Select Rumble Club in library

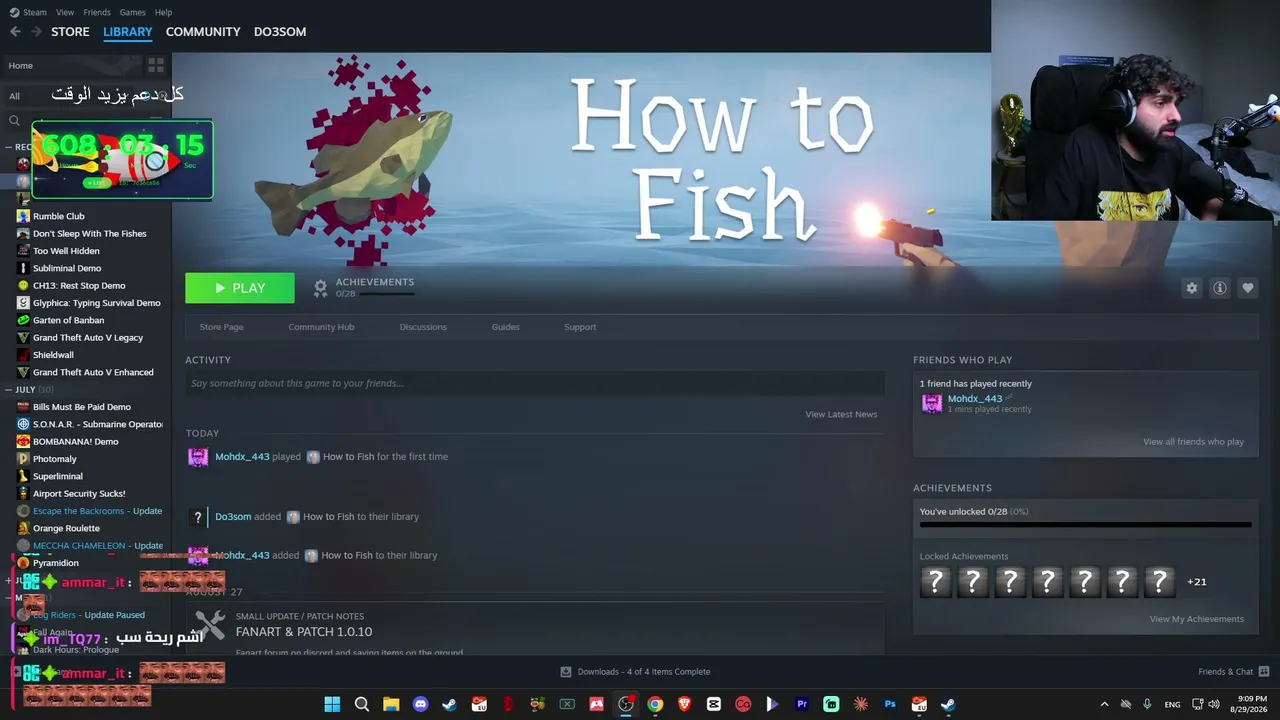coord(58,216)
